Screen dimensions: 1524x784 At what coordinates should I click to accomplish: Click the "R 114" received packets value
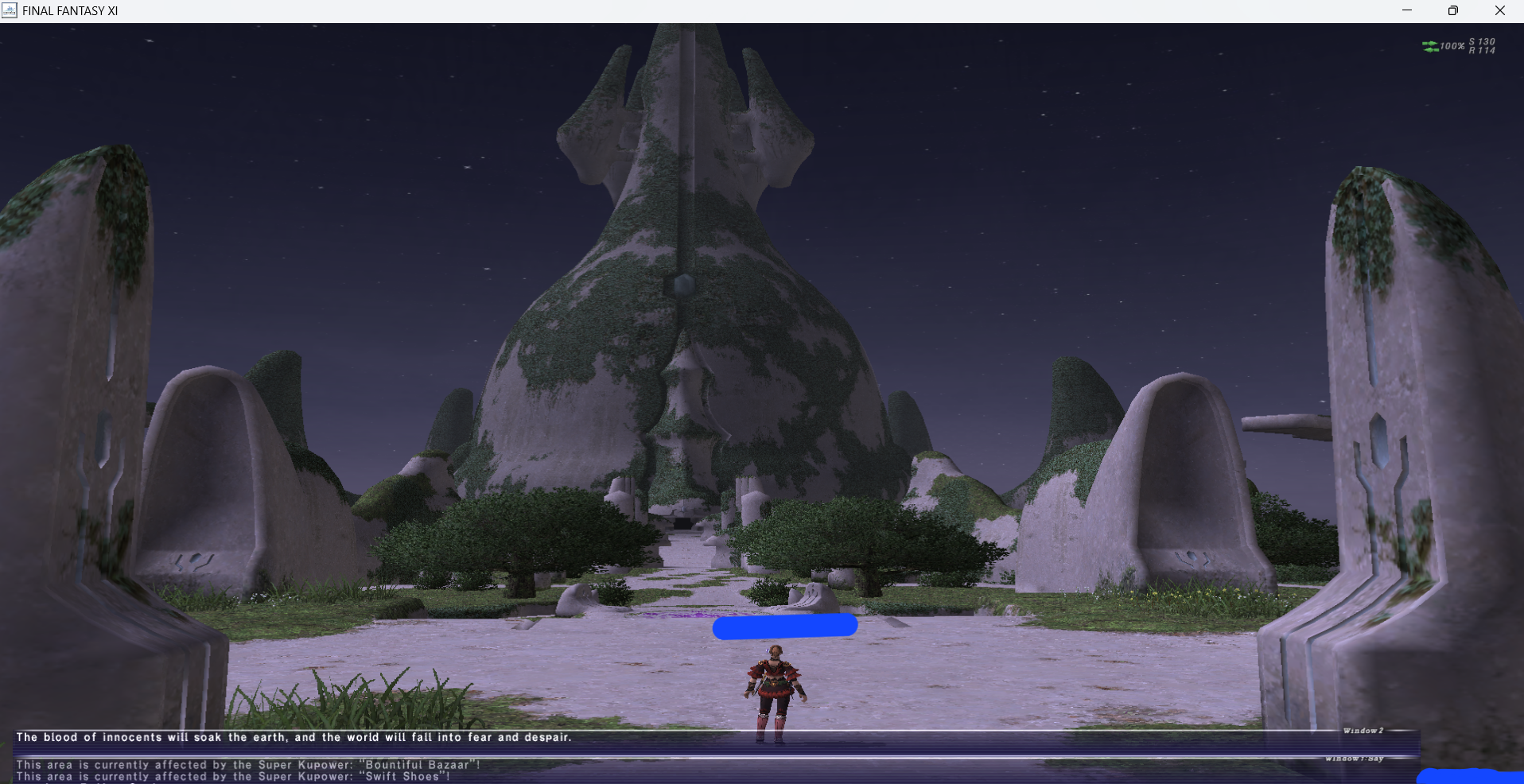(1482, 50)
